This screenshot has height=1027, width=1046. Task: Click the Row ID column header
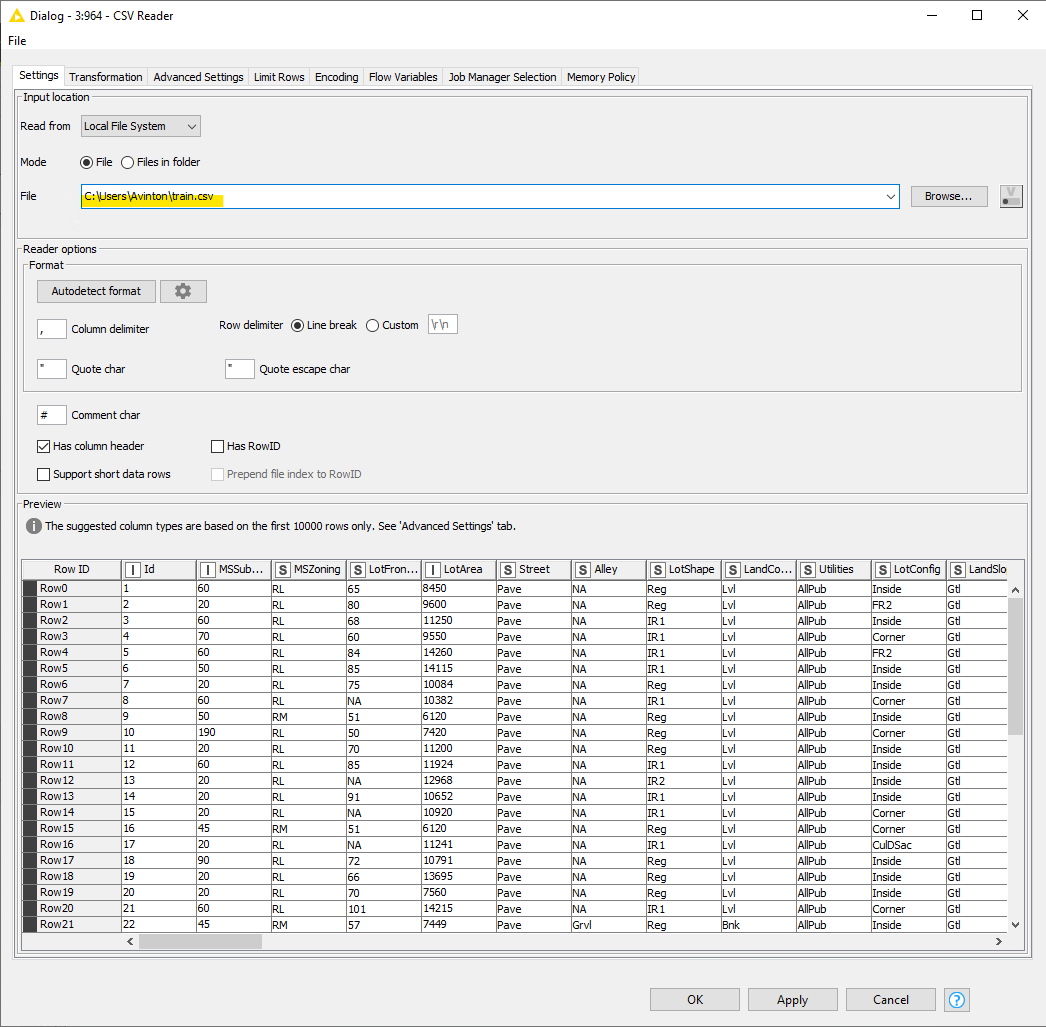click(71, 570)
